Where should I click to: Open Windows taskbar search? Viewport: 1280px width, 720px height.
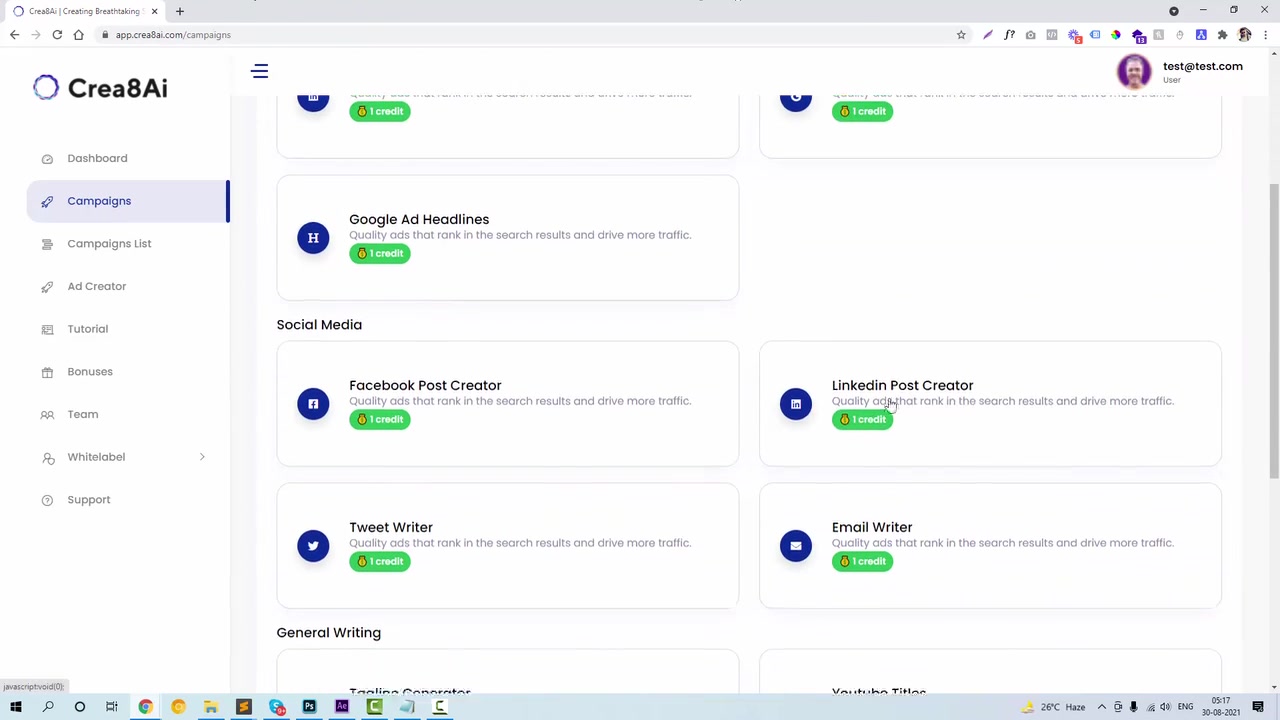[x=48, y=707]
